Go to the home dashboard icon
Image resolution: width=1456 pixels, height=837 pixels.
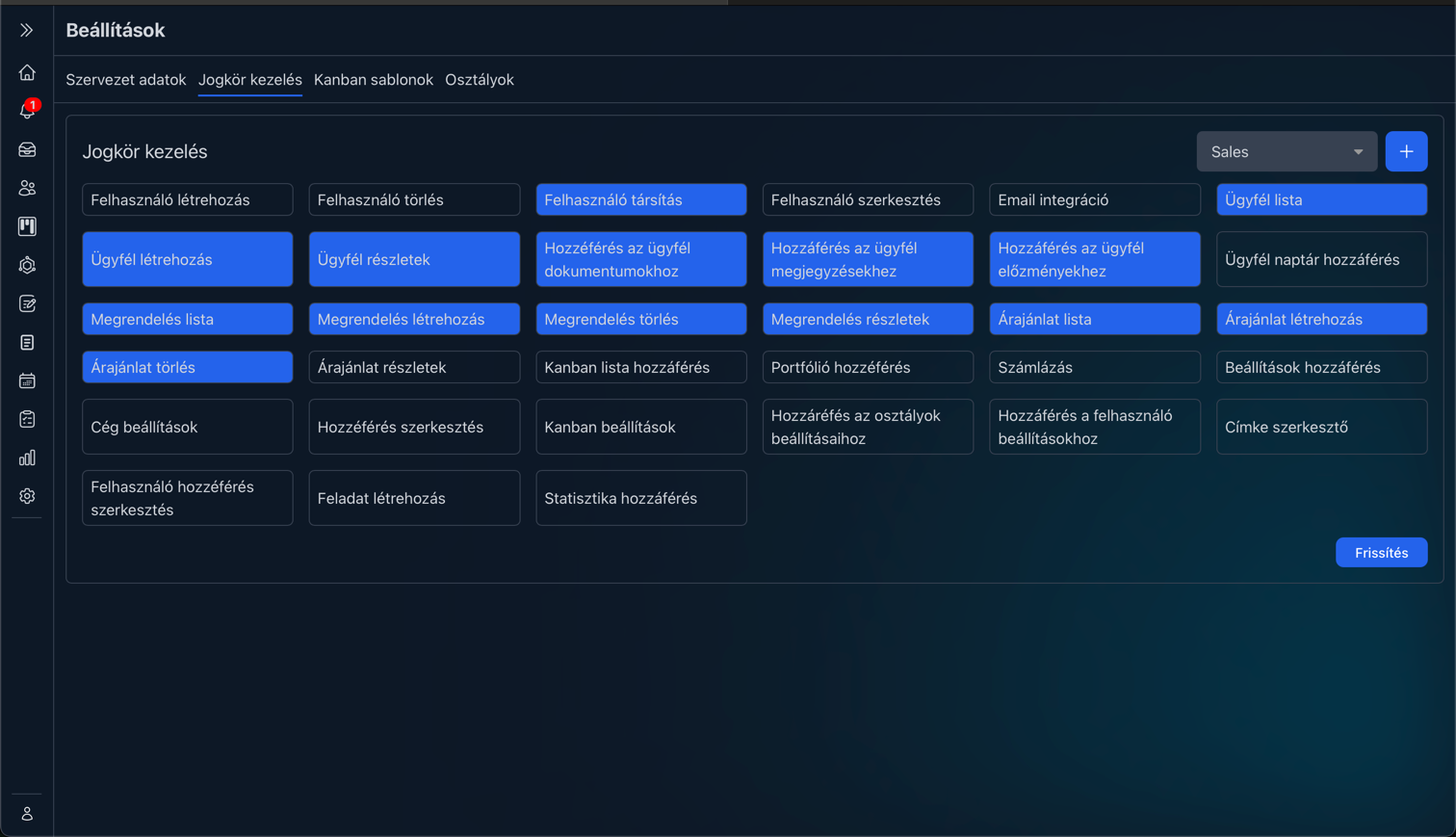click(x=27, y=73)
